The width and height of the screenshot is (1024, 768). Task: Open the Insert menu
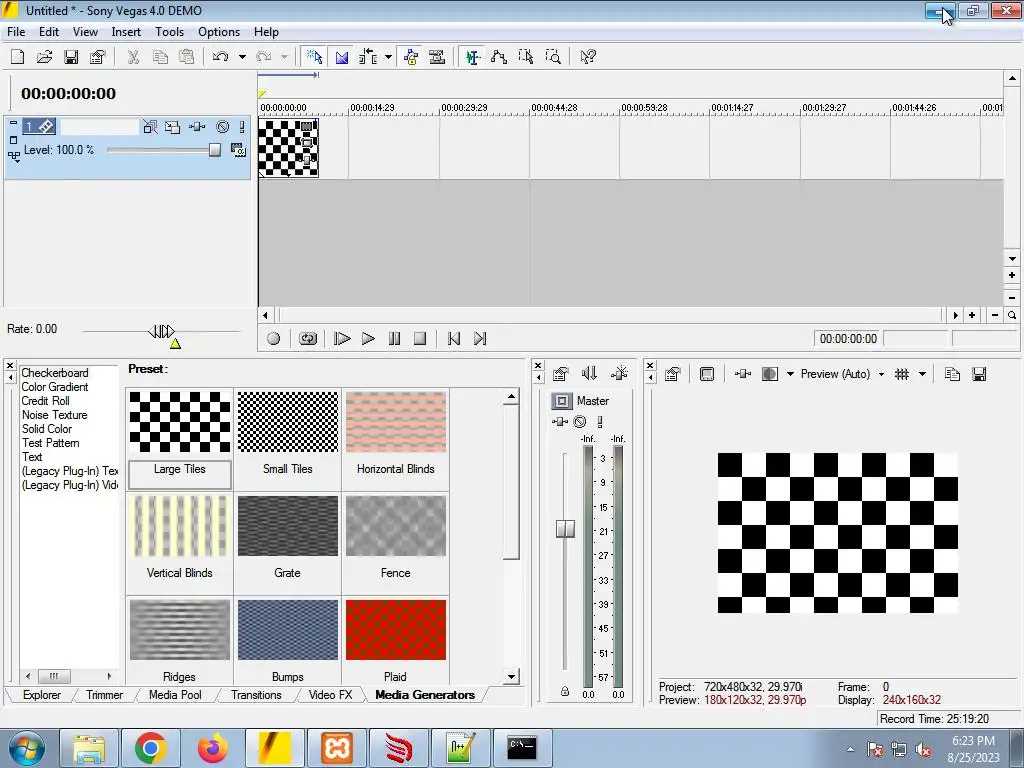(x=126, y=32)
